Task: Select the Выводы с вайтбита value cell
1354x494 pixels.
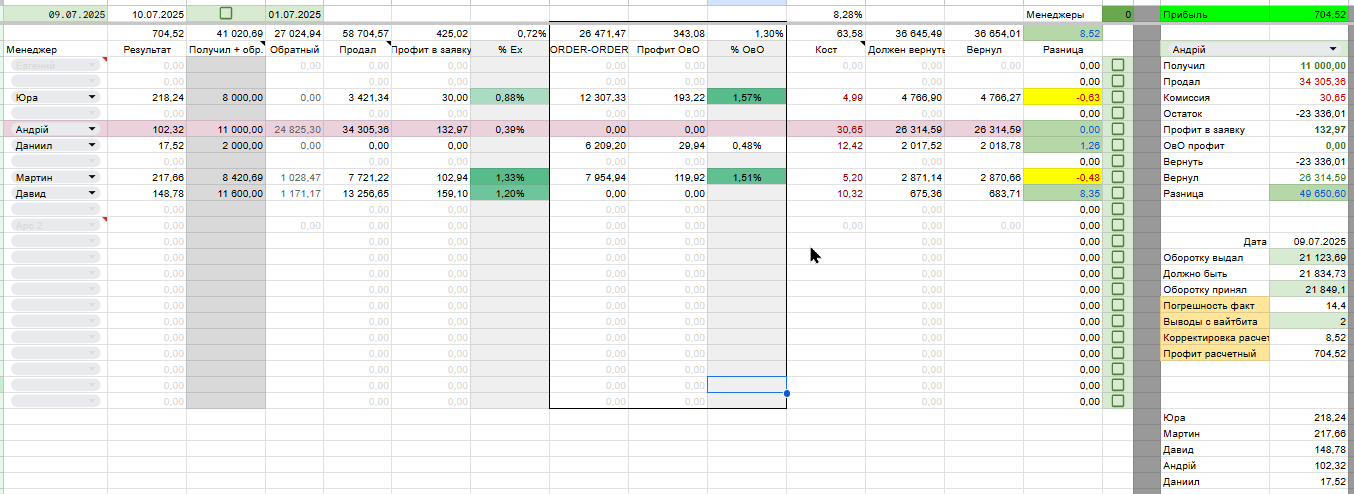Action: [1309, 321]
